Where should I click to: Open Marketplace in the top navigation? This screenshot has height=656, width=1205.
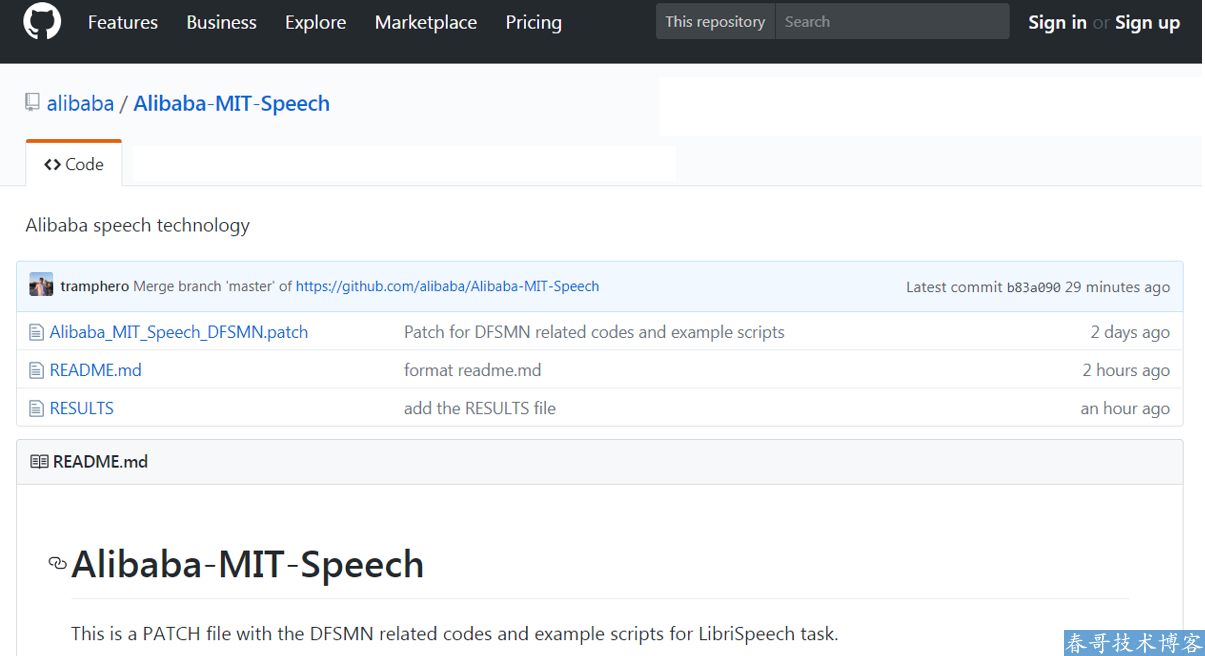pos(426,22)
